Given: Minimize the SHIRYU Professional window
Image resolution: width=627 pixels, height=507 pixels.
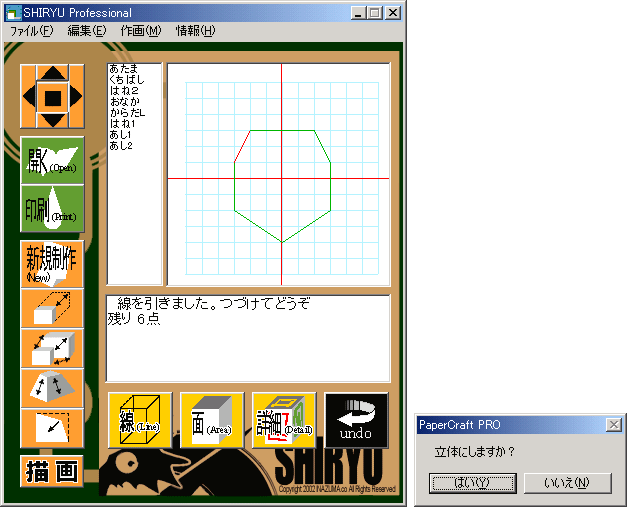Looking at the screenshot, I should pos(358,13).
